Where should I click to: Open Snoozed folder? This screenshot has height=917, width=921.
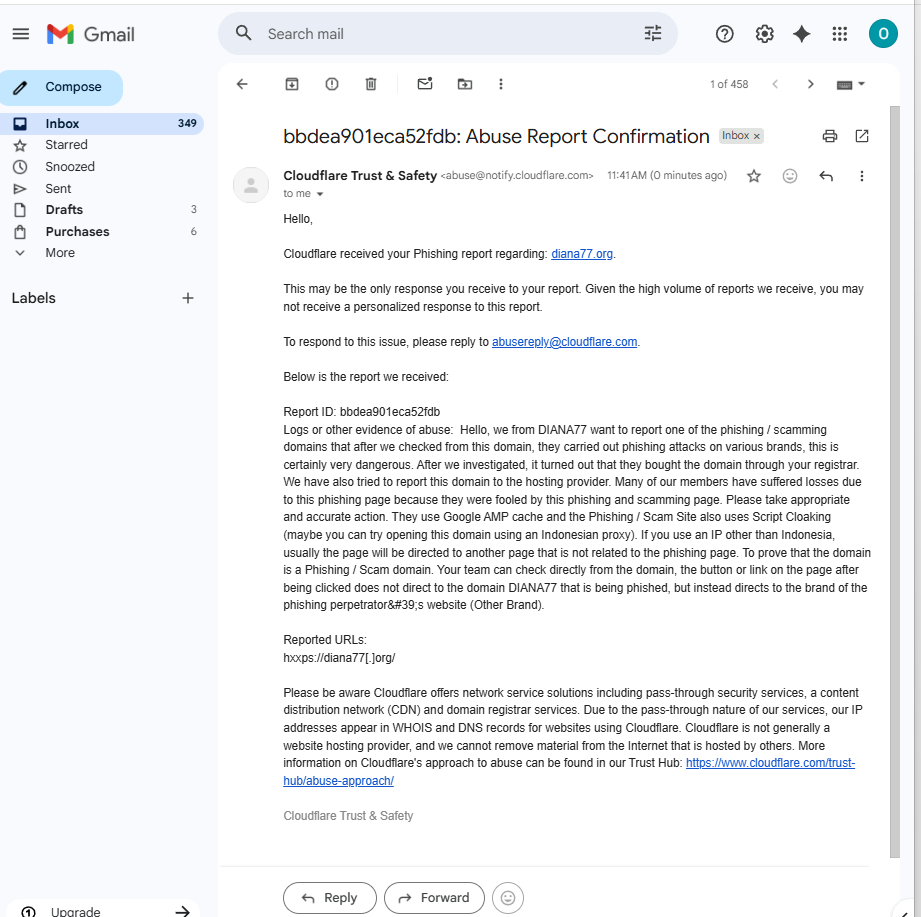point(70,167)
